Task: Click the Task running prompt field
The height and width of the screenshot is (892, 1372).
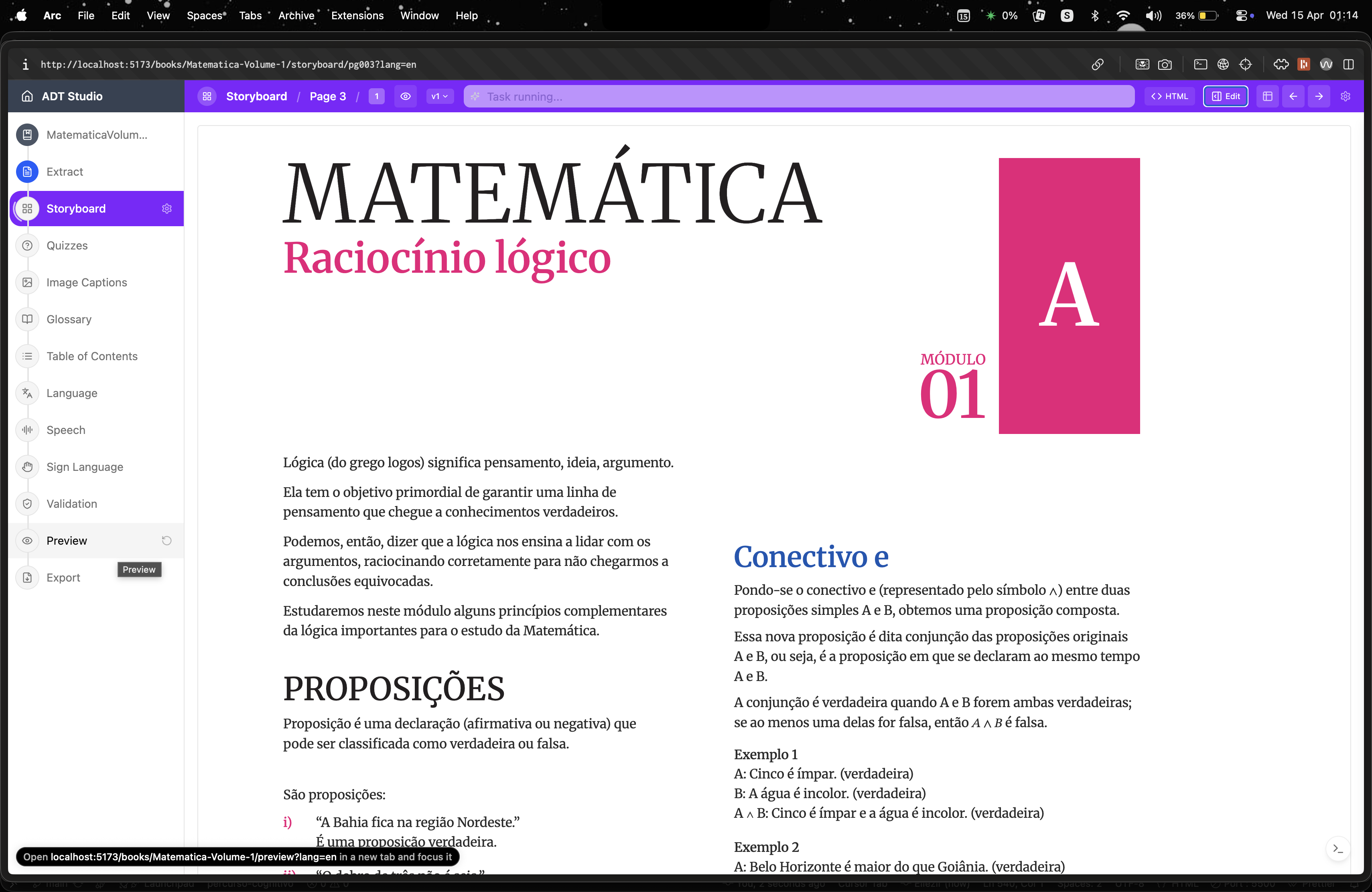Action: 799,96
